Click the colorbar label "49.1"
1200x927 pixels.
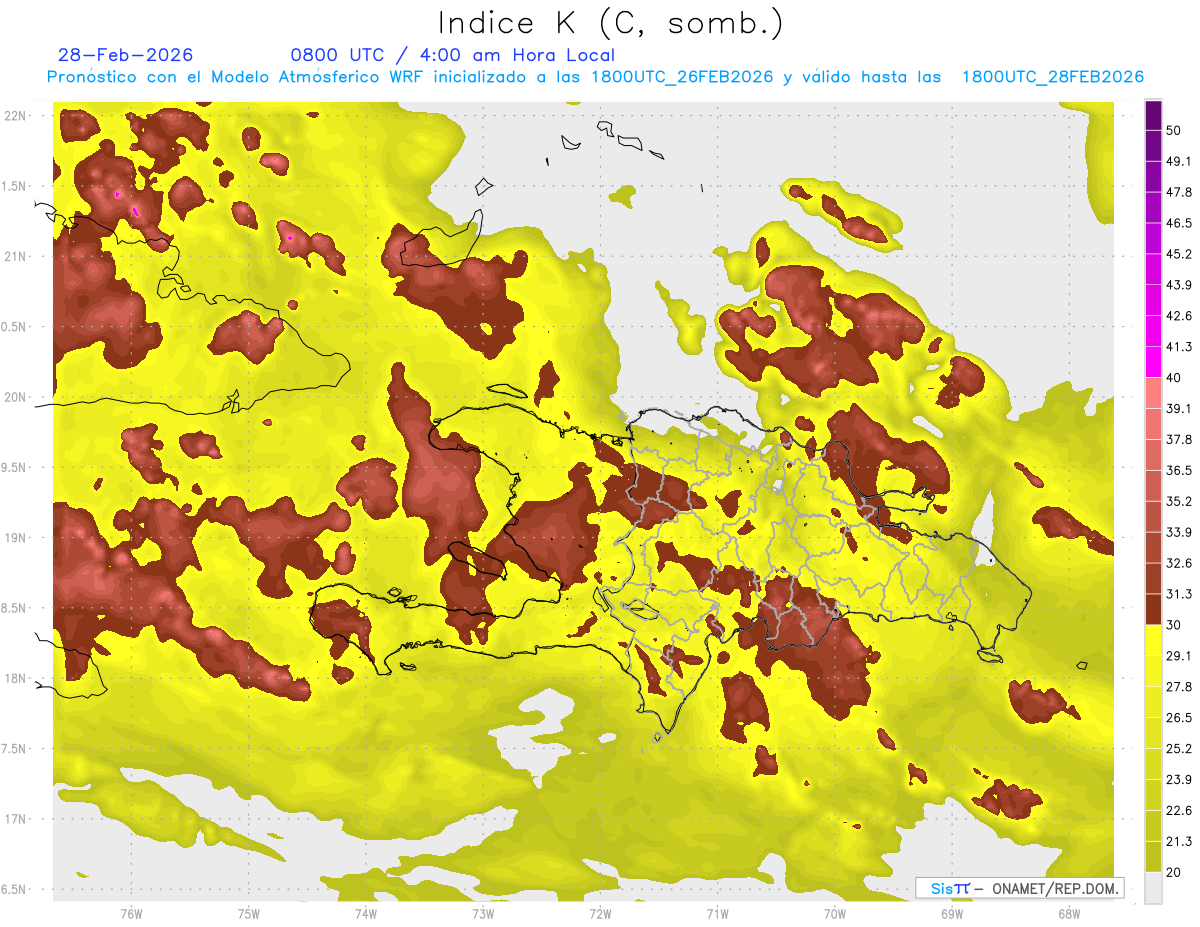[1180, 162]
